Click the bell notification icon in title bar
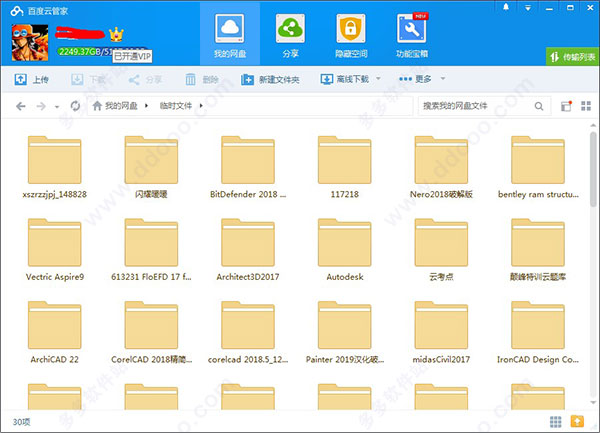This screenshot has height=433, width=600. coord(506,7)
